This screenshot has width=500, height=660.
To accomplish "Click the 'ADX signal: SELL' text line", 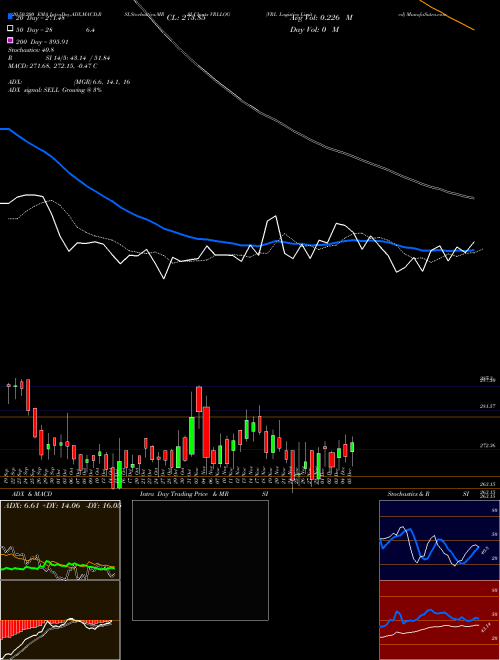I will tap(55, 90).
